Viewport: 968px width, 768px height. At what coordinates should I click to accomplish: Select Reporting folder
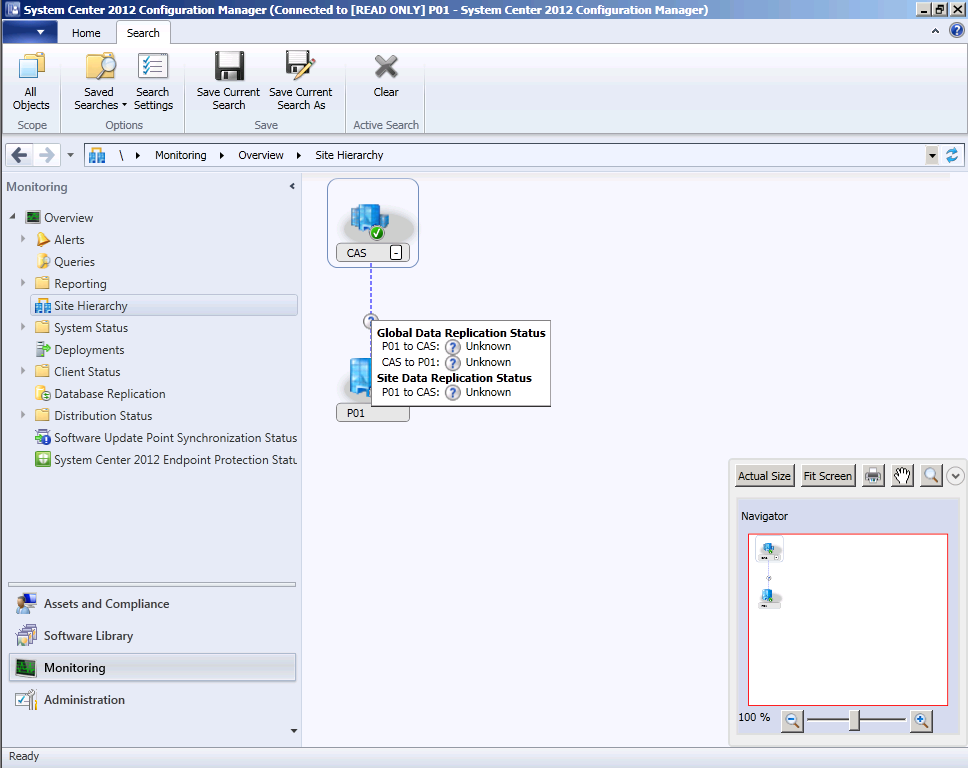pyautogui.click(x=80, y=283)
